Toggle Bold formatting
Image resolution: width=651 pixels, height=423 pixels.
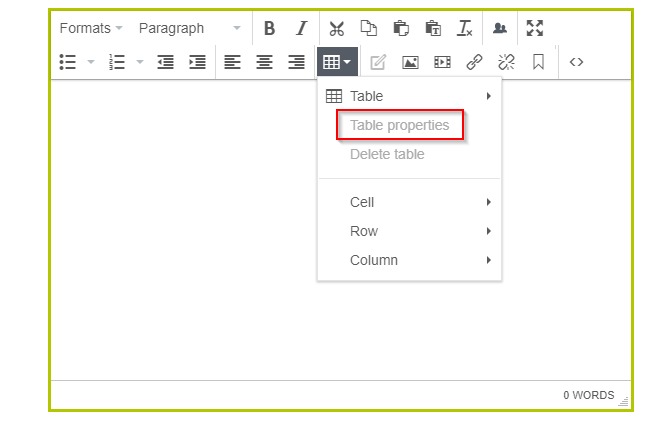tap(269, 29)
